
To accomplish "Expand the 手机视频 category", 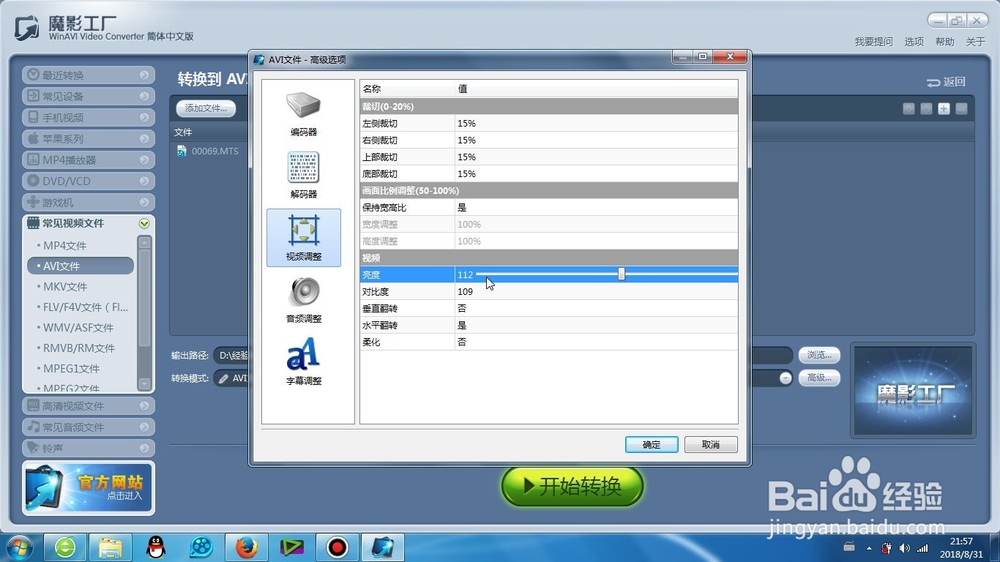I will pos(89,117).
